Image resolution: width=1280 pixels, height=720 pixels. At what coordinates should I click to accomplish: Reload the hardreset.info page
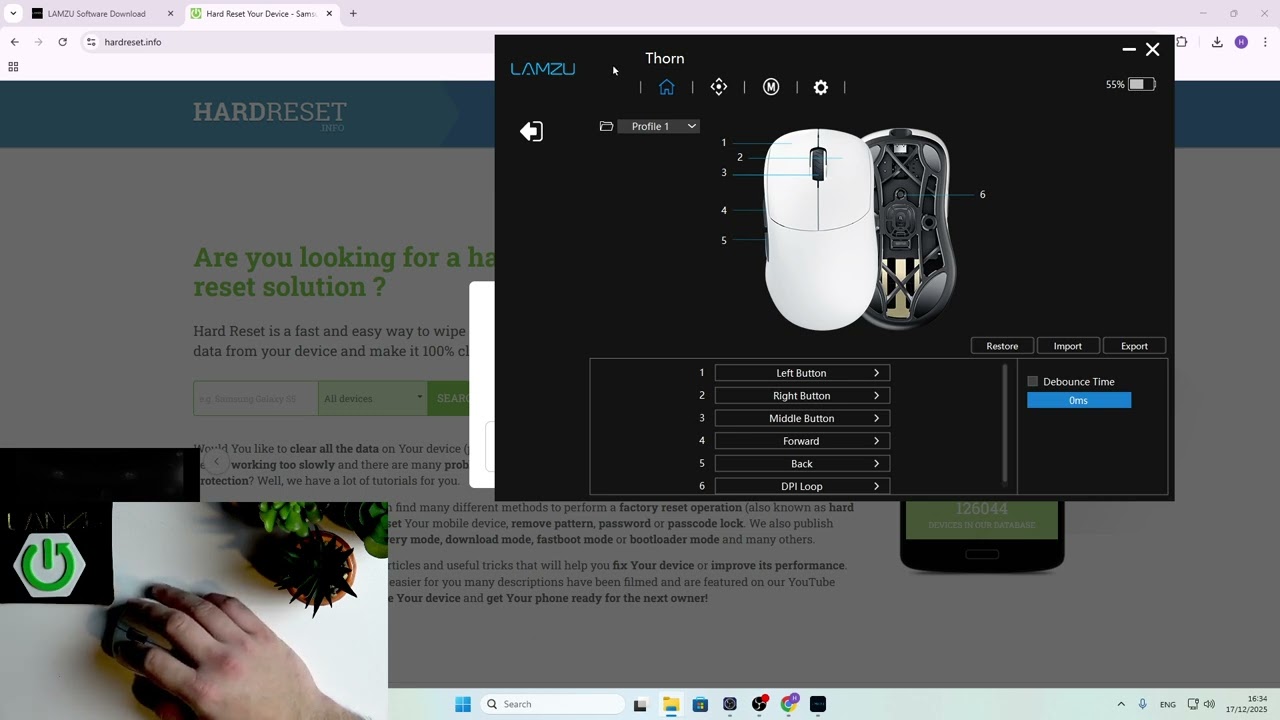coord(62,42)
